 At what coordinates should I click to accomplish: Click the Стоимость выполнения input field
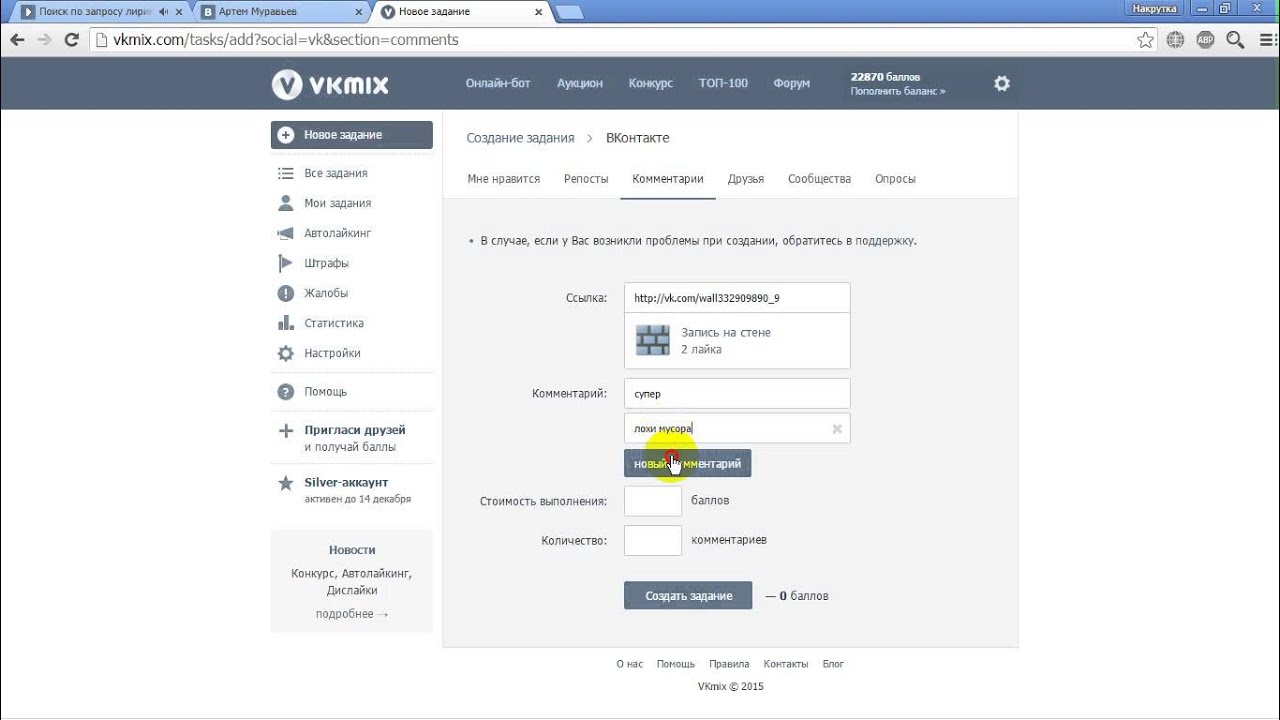click(652, 501)
